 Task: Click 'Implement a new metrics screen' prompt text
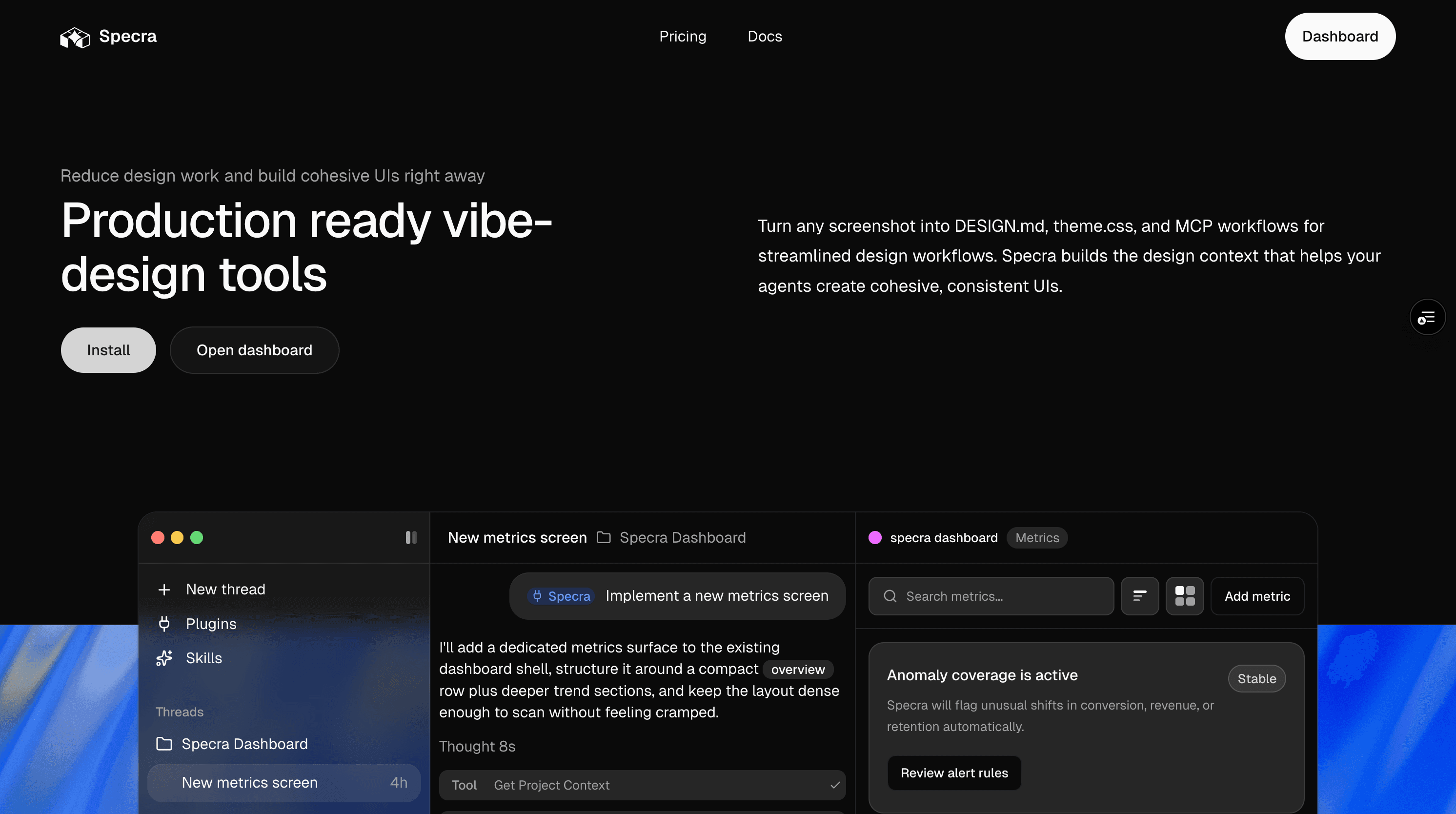[717, 596]
